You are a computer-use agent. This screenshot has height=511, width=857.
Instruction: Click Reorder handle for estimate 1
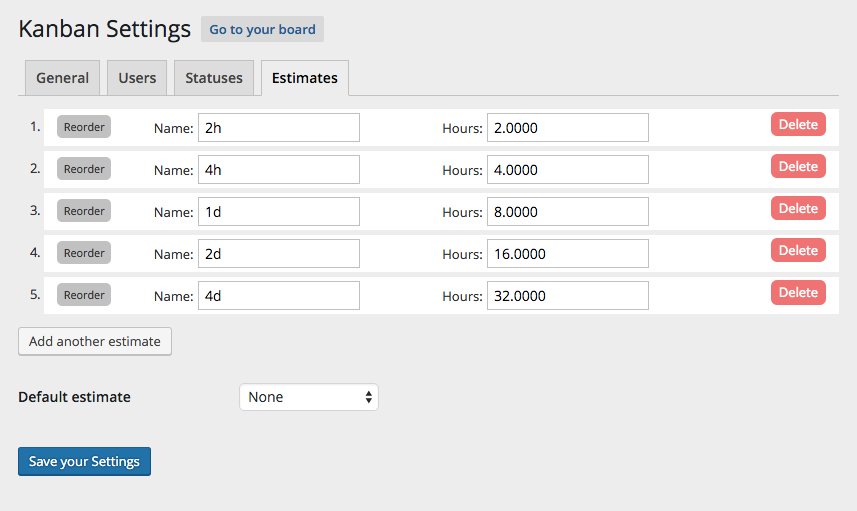pos(84,127)
